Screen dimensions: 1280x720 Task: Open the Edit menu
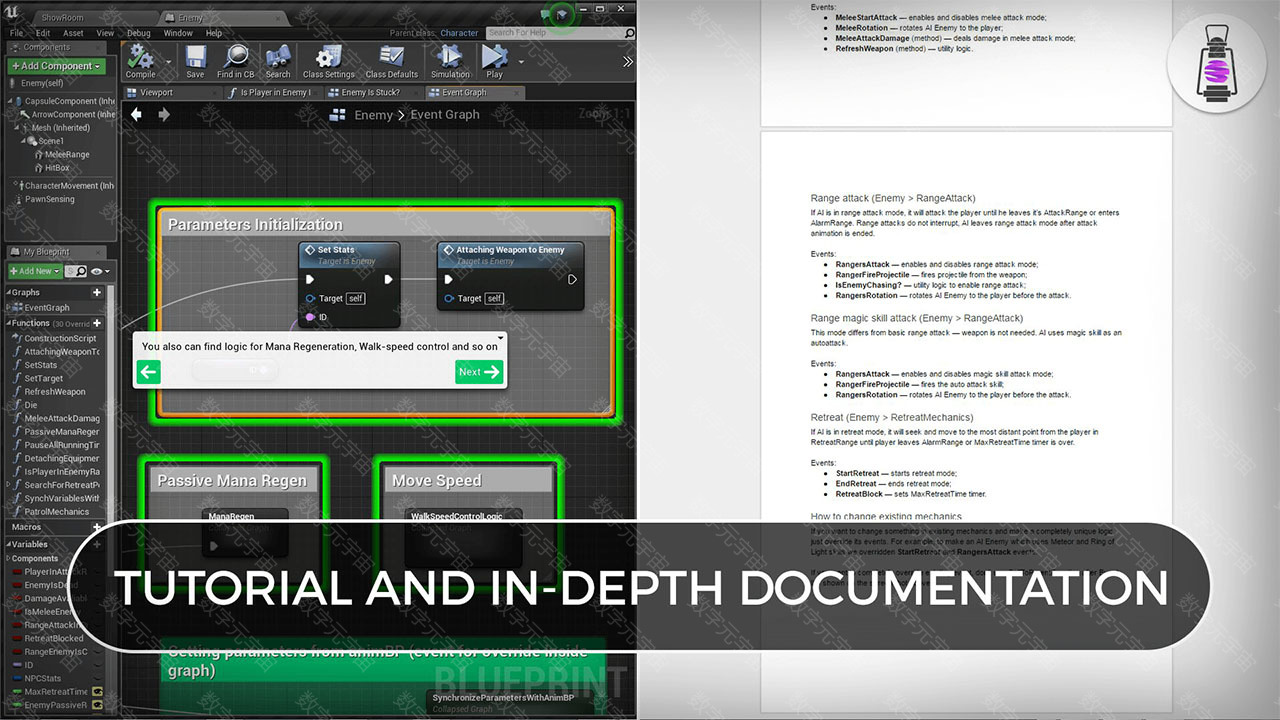point(44,33)
